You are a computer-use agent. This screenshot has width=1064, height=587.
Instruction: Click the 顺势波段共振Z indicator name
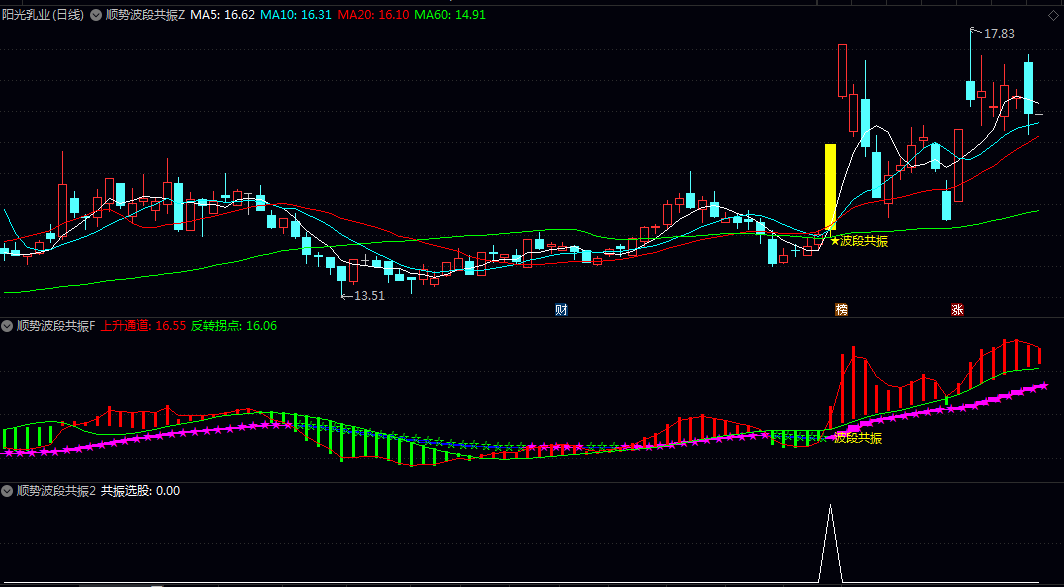145,14
